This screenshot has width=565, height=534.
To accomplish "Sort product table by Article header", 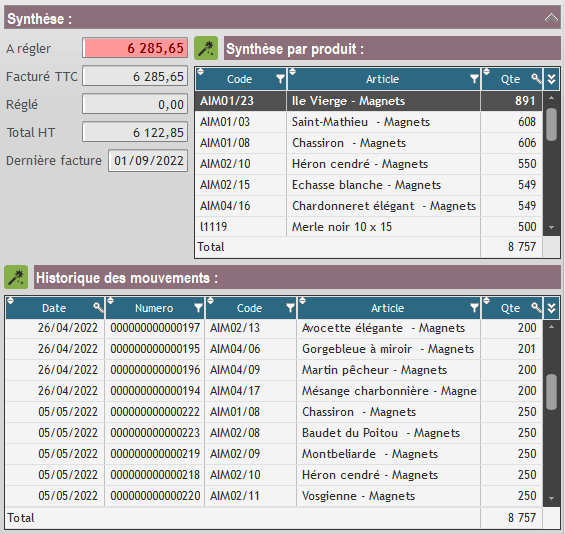I will (x=382, y=79).
